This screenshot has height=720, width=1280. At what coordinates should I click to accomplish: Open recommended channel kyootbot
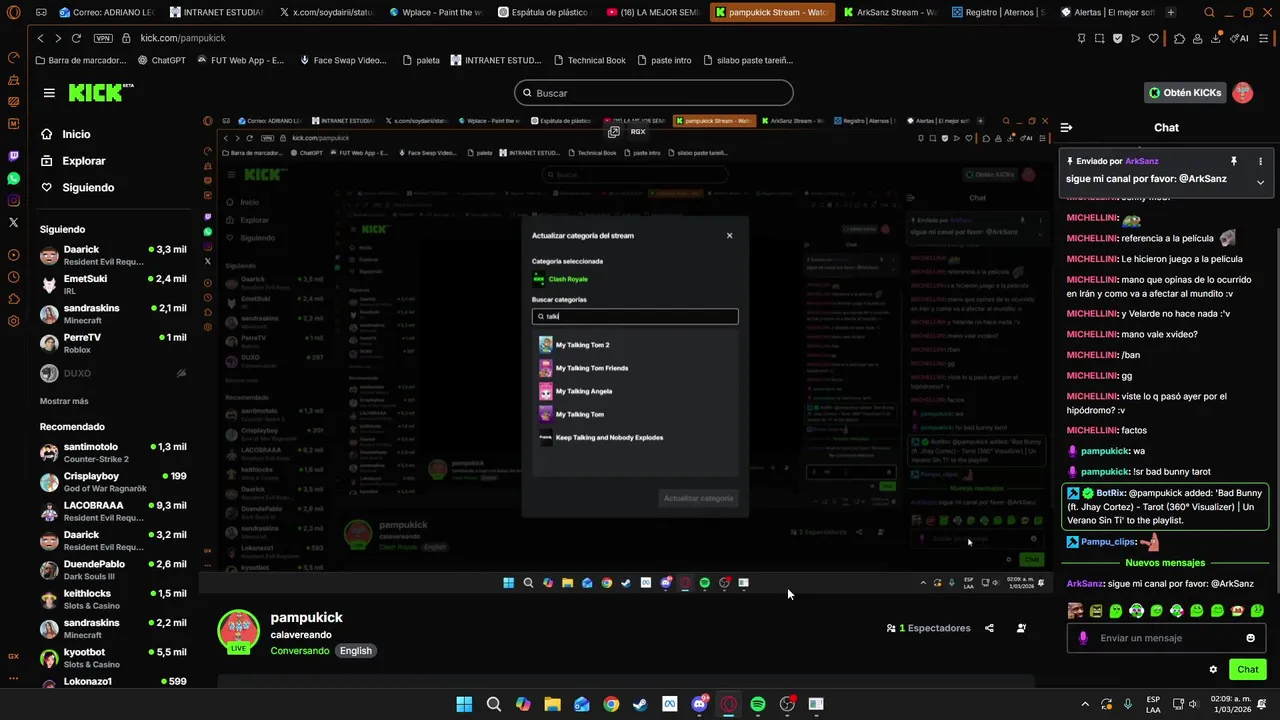click(113, 658)
